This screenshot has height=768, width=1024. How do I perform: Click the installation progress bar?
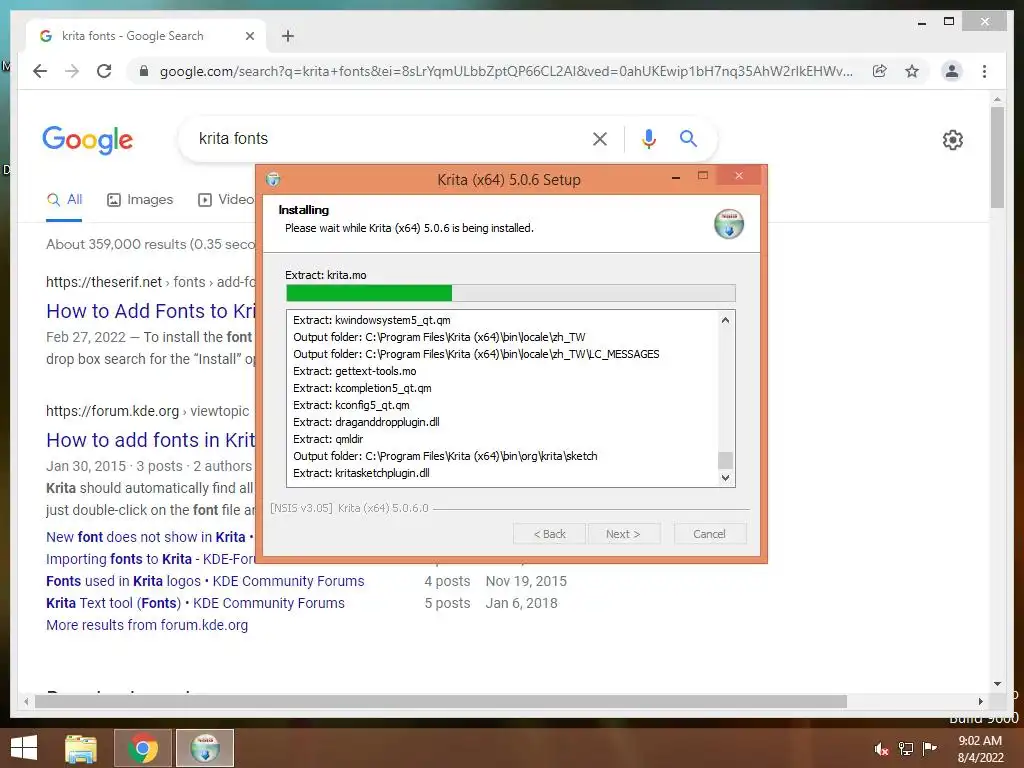(511, 293)
